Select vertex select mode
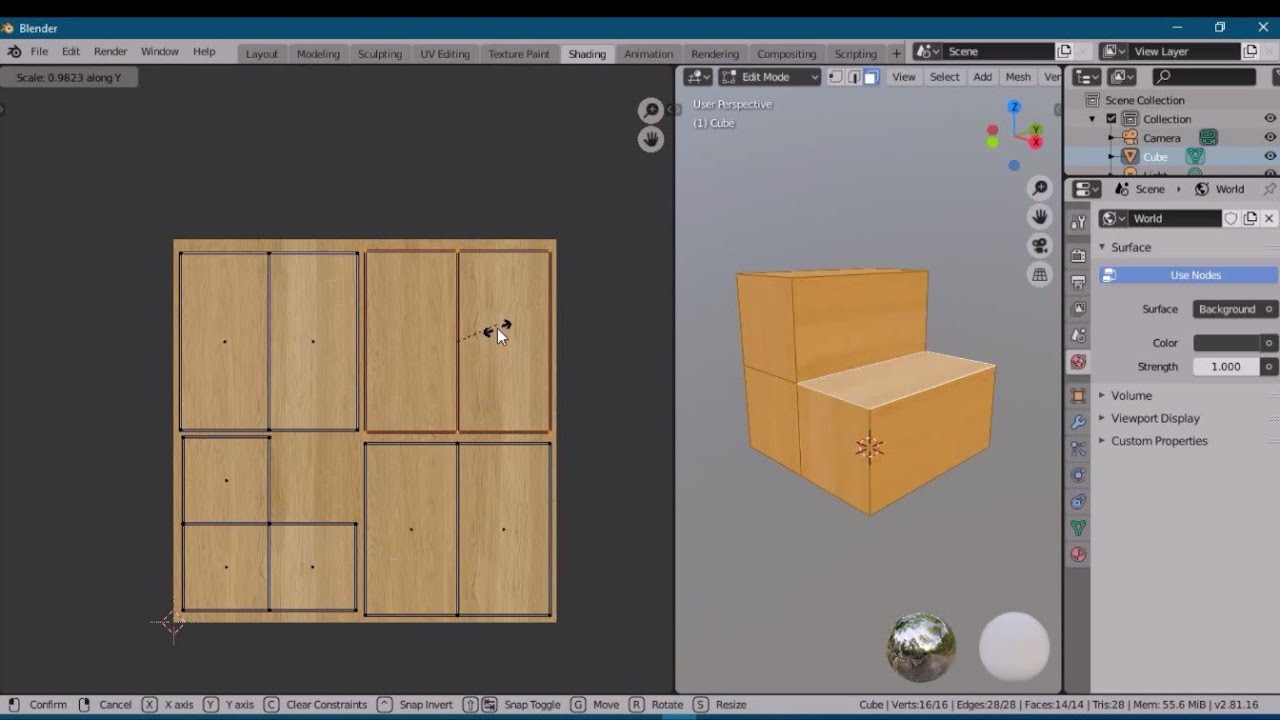This screenshot has width=1280, height=720. click(x=835, y=77)
